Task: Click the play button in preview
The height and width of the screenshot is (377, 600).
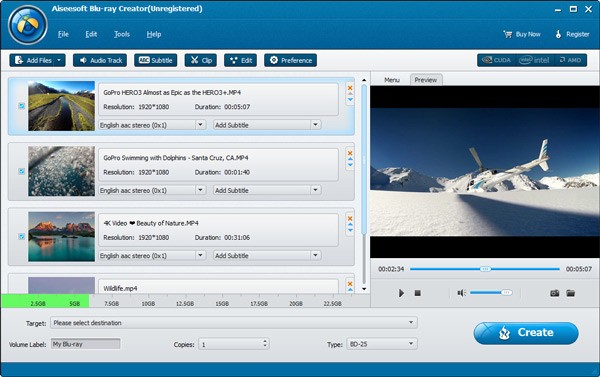Action: coord(401,293)
